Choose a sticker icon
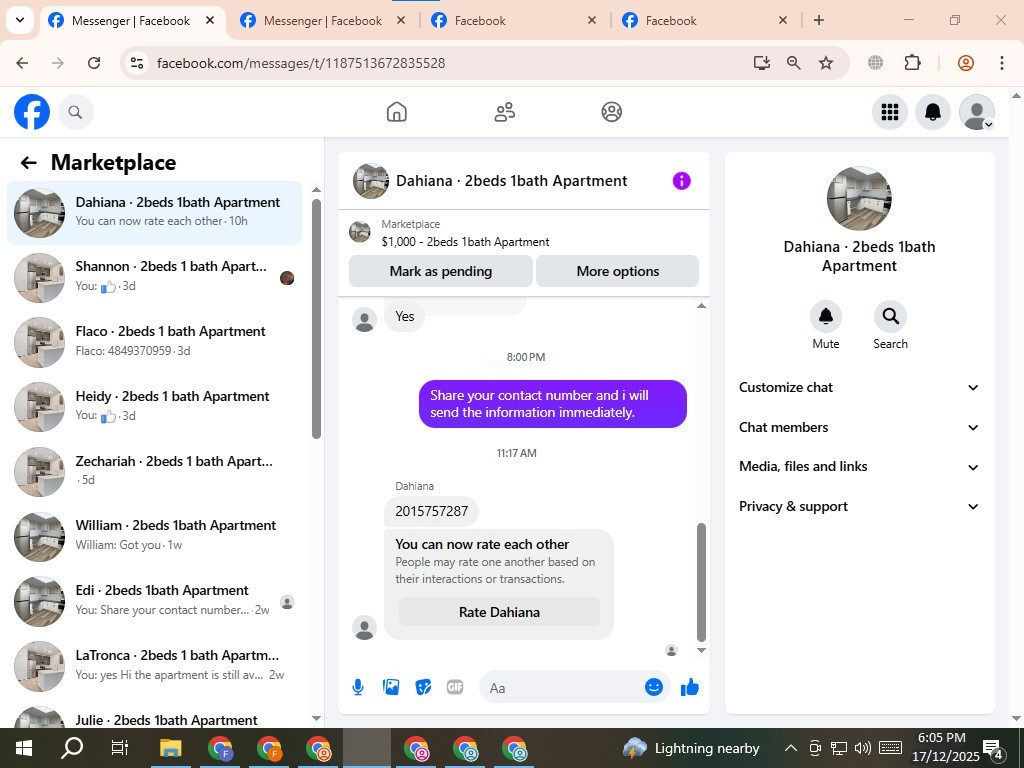The width and height of the screenshot is (1024, 768). click(423, 687)
